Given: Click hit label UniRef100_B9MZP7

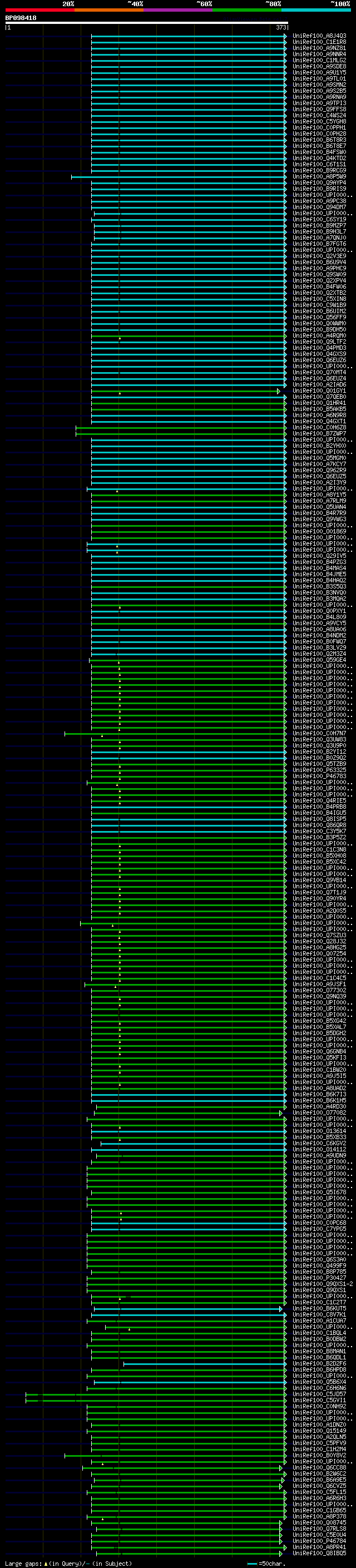Looking at the screenshot, I should pyautogui.click(x=319, y=226).
